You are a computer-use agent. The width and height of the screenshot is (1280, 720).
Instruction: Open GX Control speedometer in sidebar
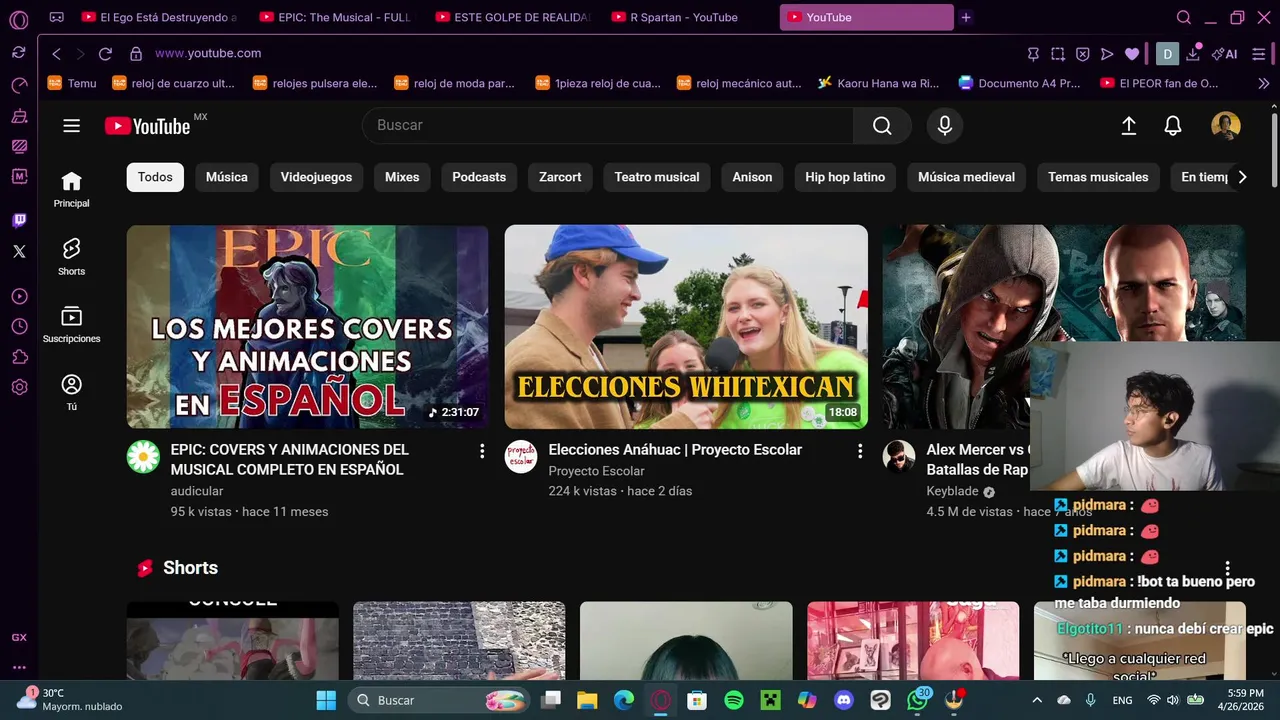19,86
